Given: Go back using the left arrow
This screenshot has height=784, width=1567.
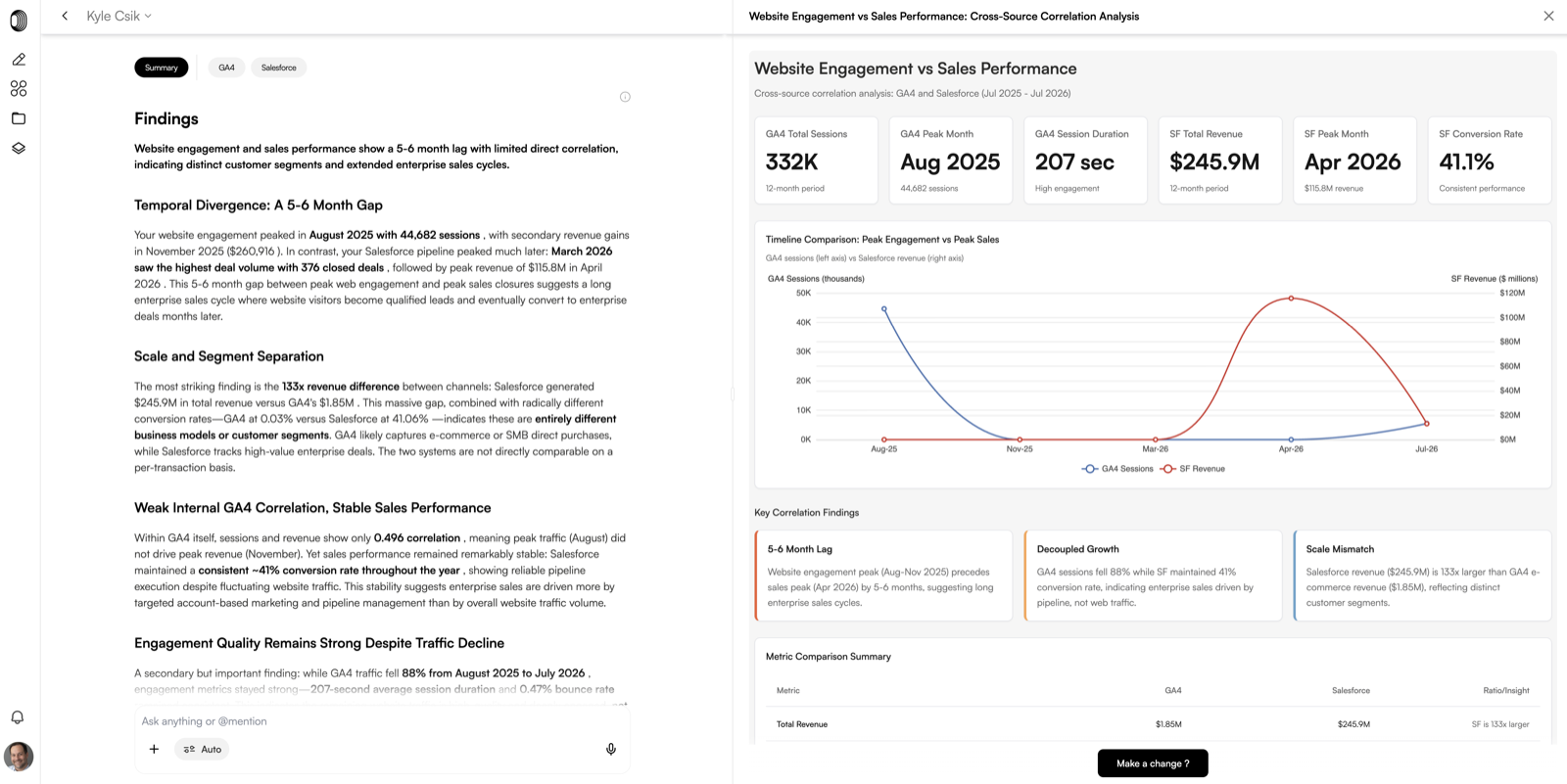Looking at the screenshot, I should coord(65,16).
